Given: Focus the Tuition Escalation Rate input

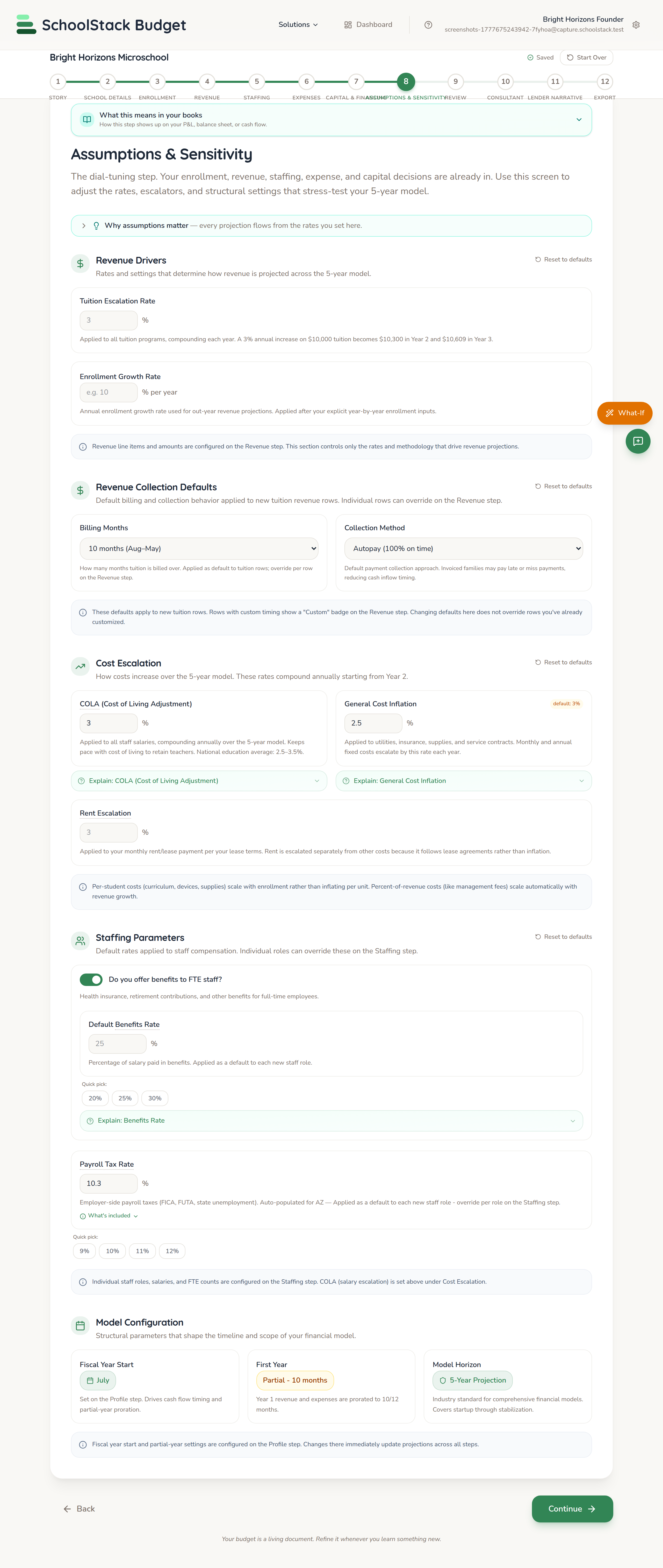Looking at the screenshot, I should (x=108, y=320).
